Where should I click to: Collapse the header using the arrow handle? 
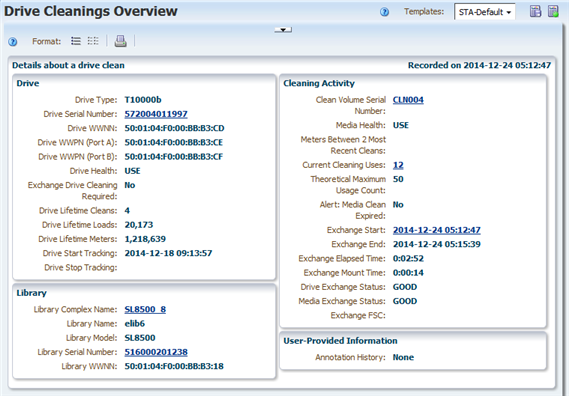pos(283,30)
